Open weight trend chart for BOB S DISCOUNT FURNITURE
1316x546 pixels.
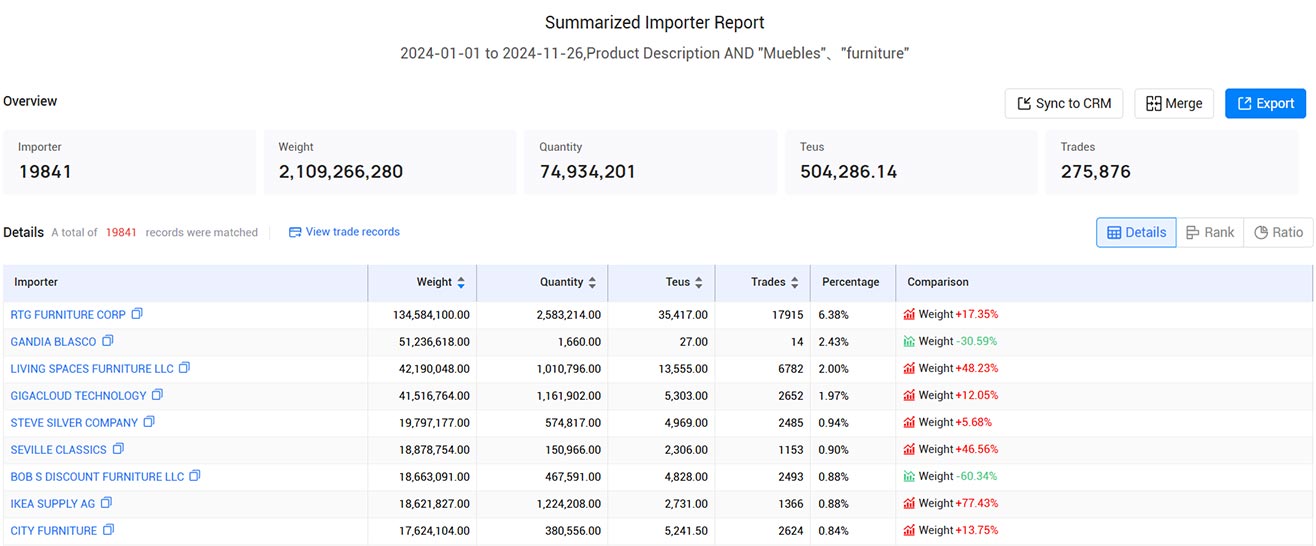pyautogui.click(x=909, y=476)
